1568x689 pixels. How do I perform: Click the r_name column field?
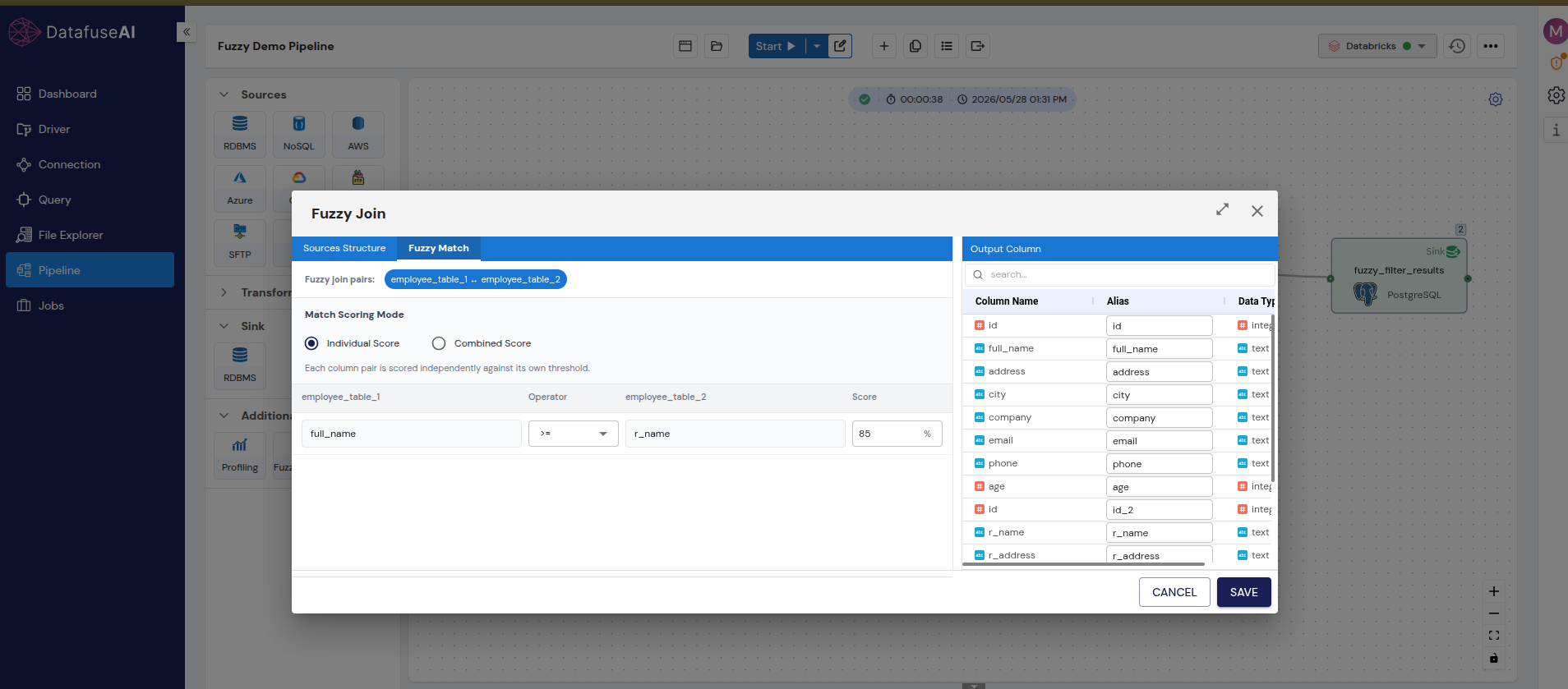coord(736,434)
